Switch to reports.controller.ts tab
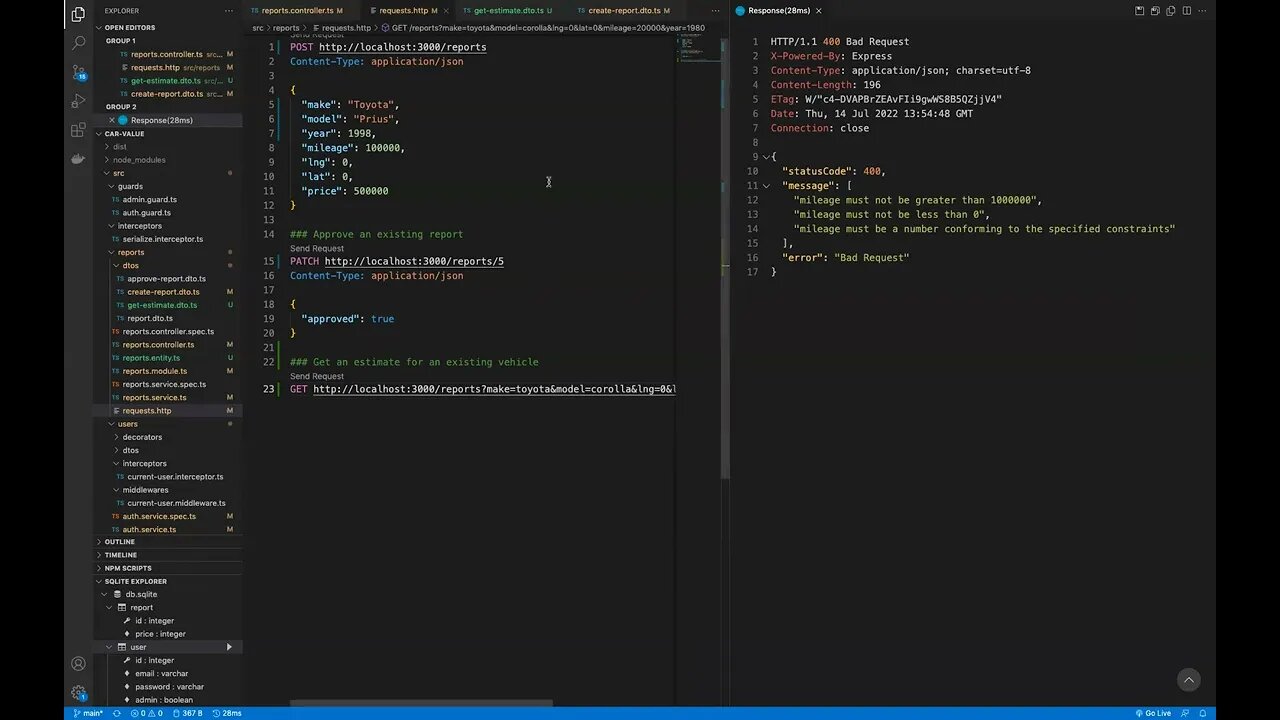Screen dimensions: 1280x720 click(x=296, y=11)
